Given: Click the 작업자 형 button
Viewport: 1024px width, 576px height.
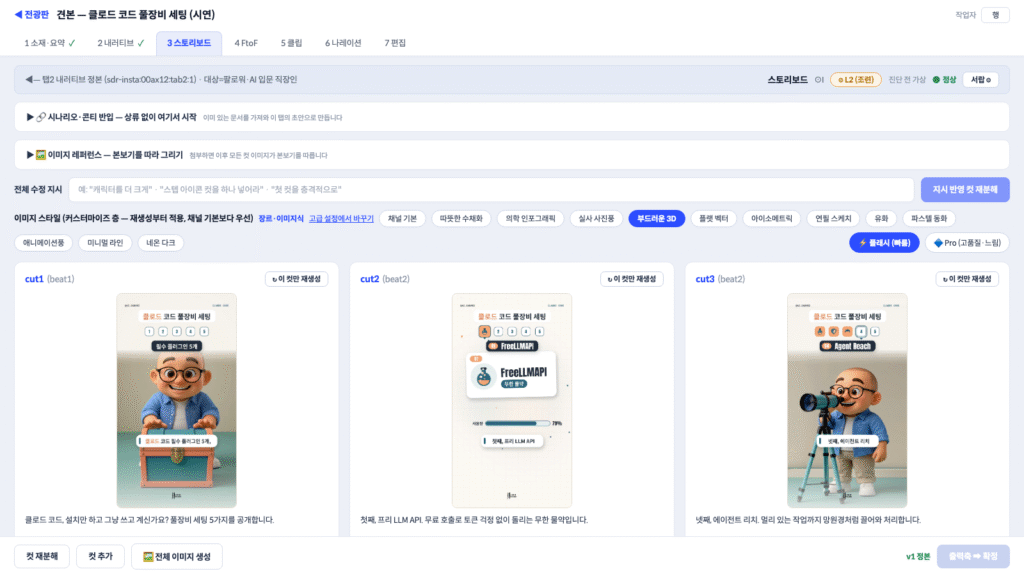Looking at the screenshot, I should [995, 15].
